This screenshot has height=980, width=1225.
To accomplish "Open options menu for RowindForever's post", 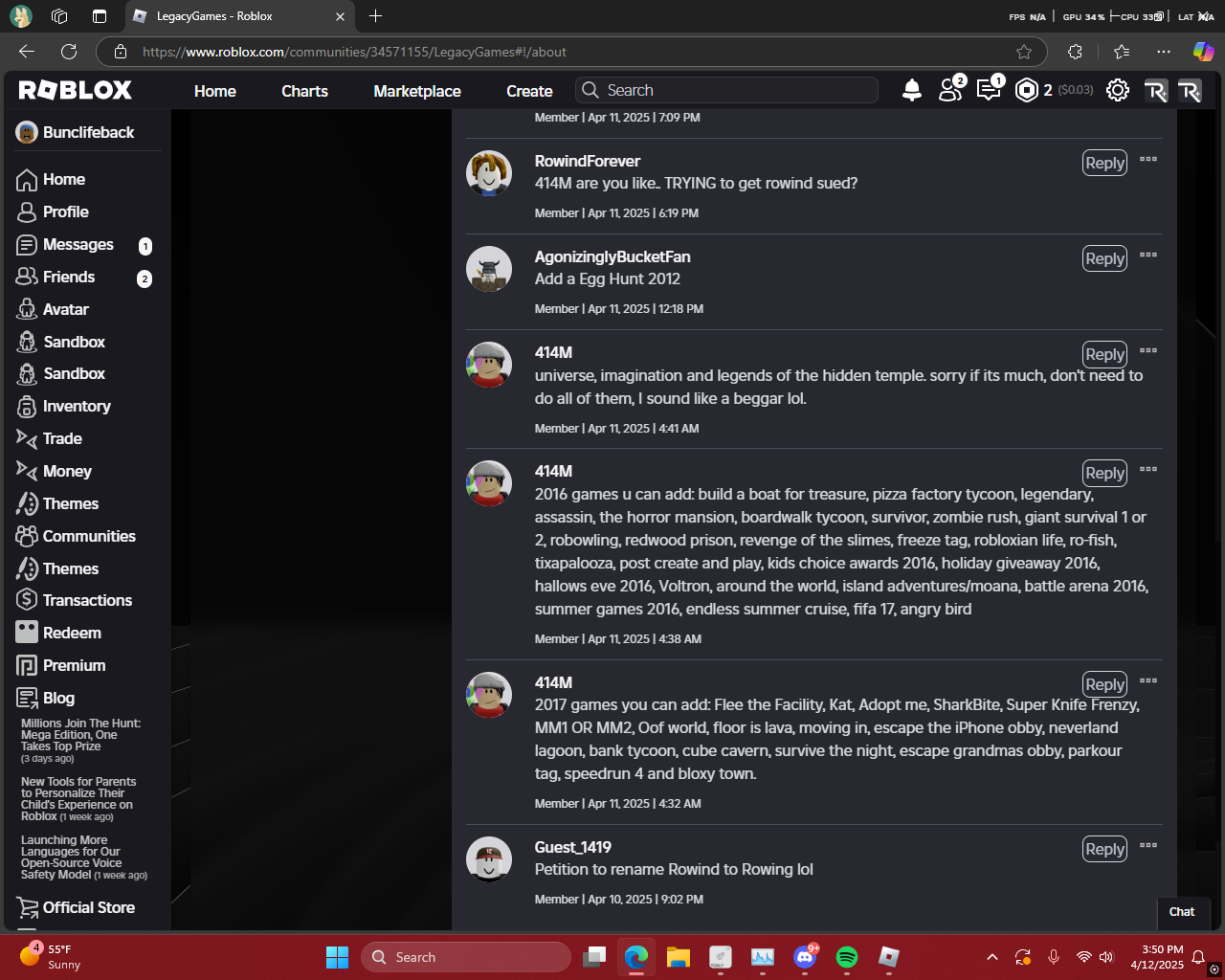I will tap(1148, 159).
